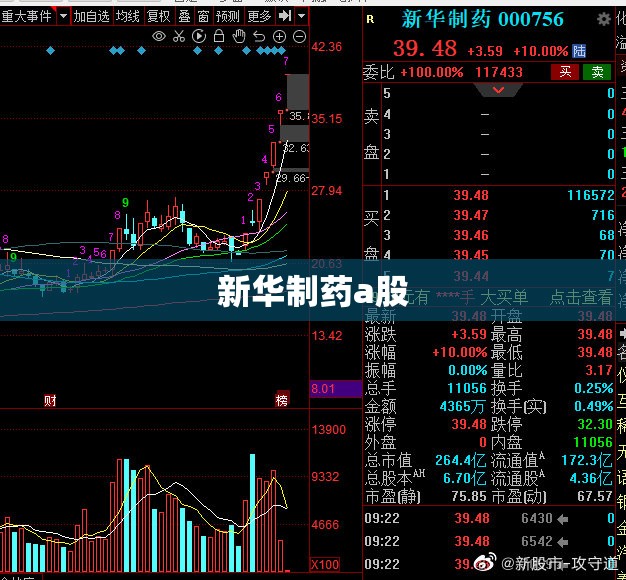This screenshot has width=626, height=580.
Task: Click the 委比 +100.00% value
Action: pos(432,72)
